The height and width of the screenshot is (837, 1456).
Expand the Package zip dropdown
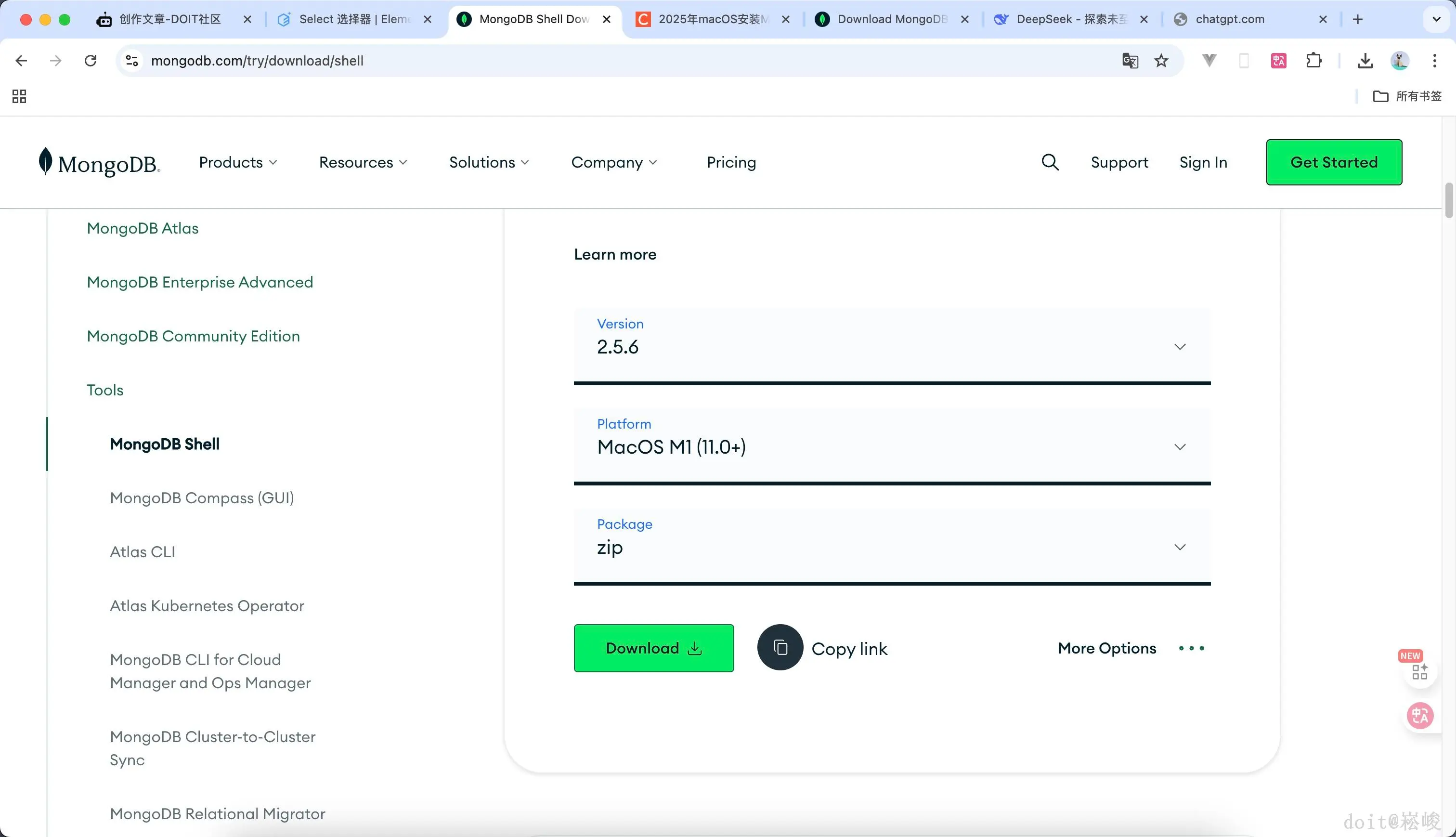pos(1180,547)
